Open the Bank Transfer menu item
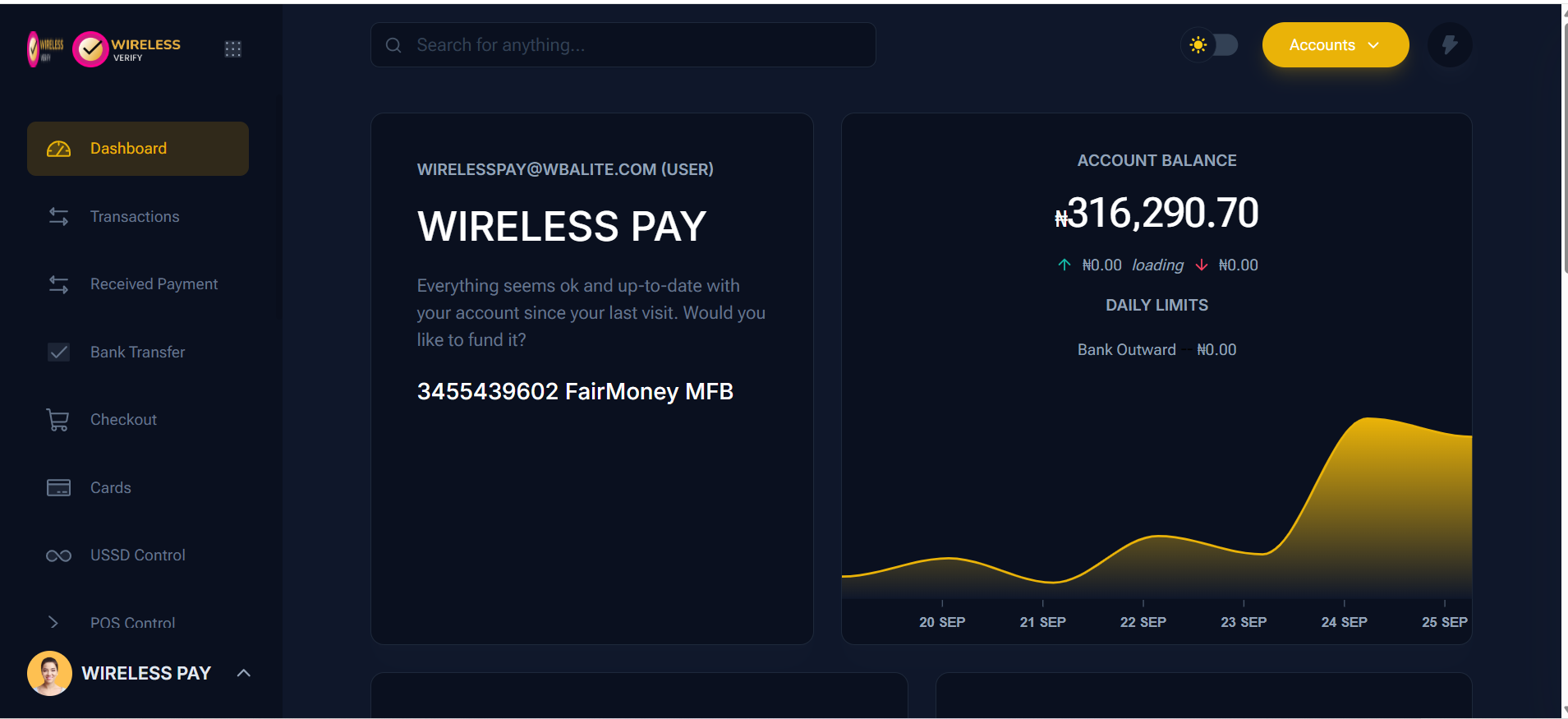1568x719 pixels. point(137,353)
